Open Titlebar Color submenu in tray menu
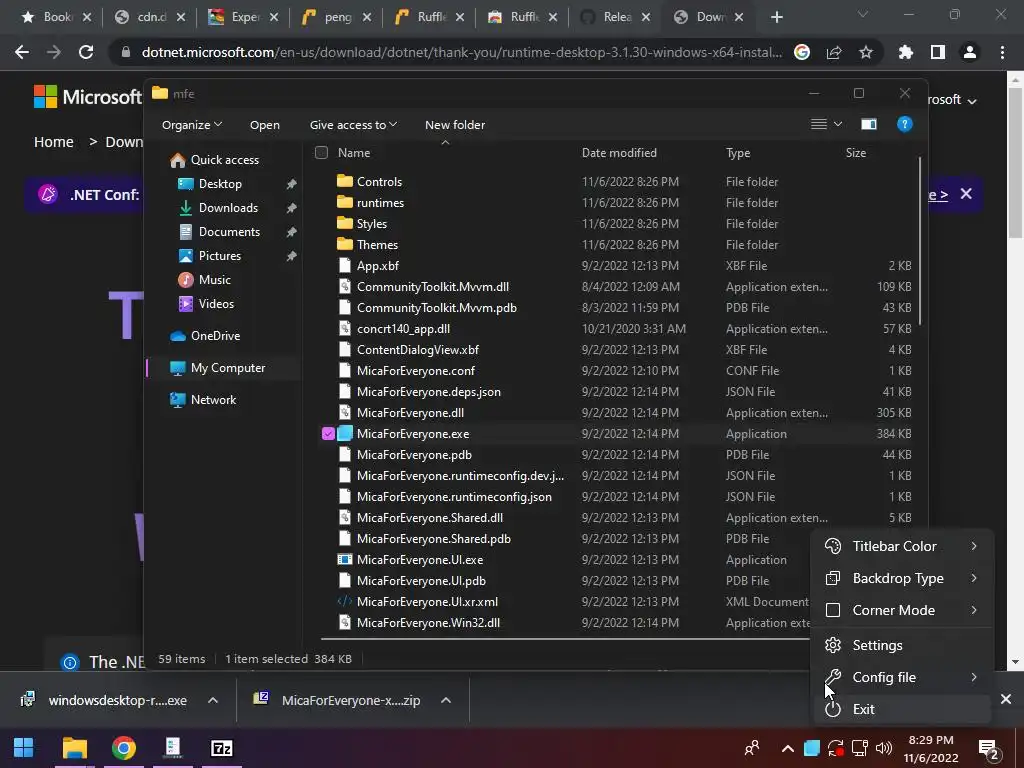The image size is (1024, 768). (x=902, y=546)
